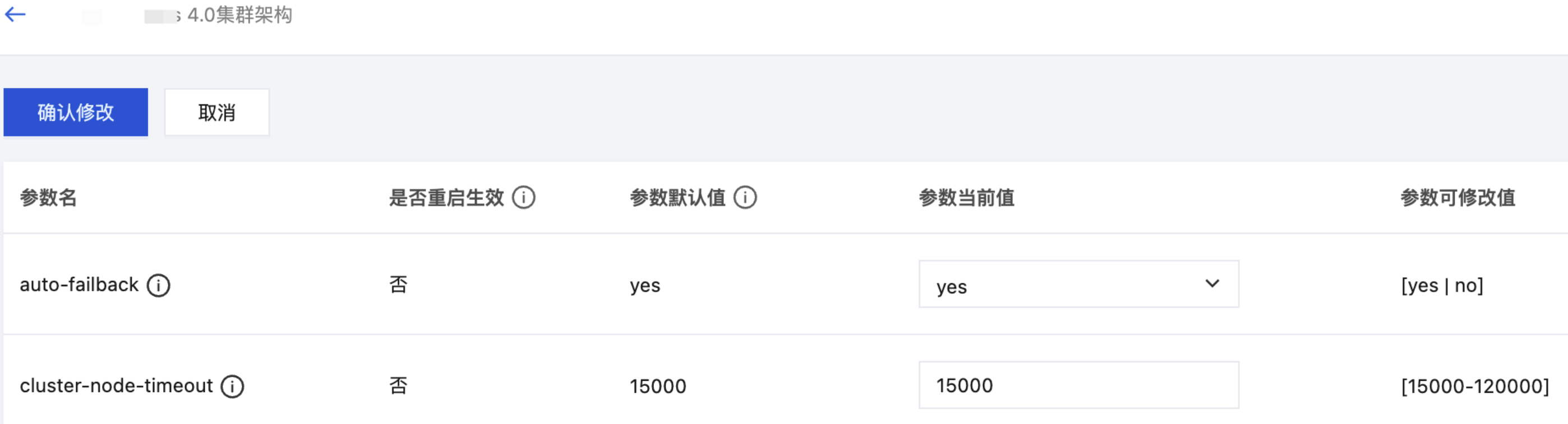Focus the cluster-node-timeout value input field
Screen dimensions: 1568x424
click(1077, 386)
